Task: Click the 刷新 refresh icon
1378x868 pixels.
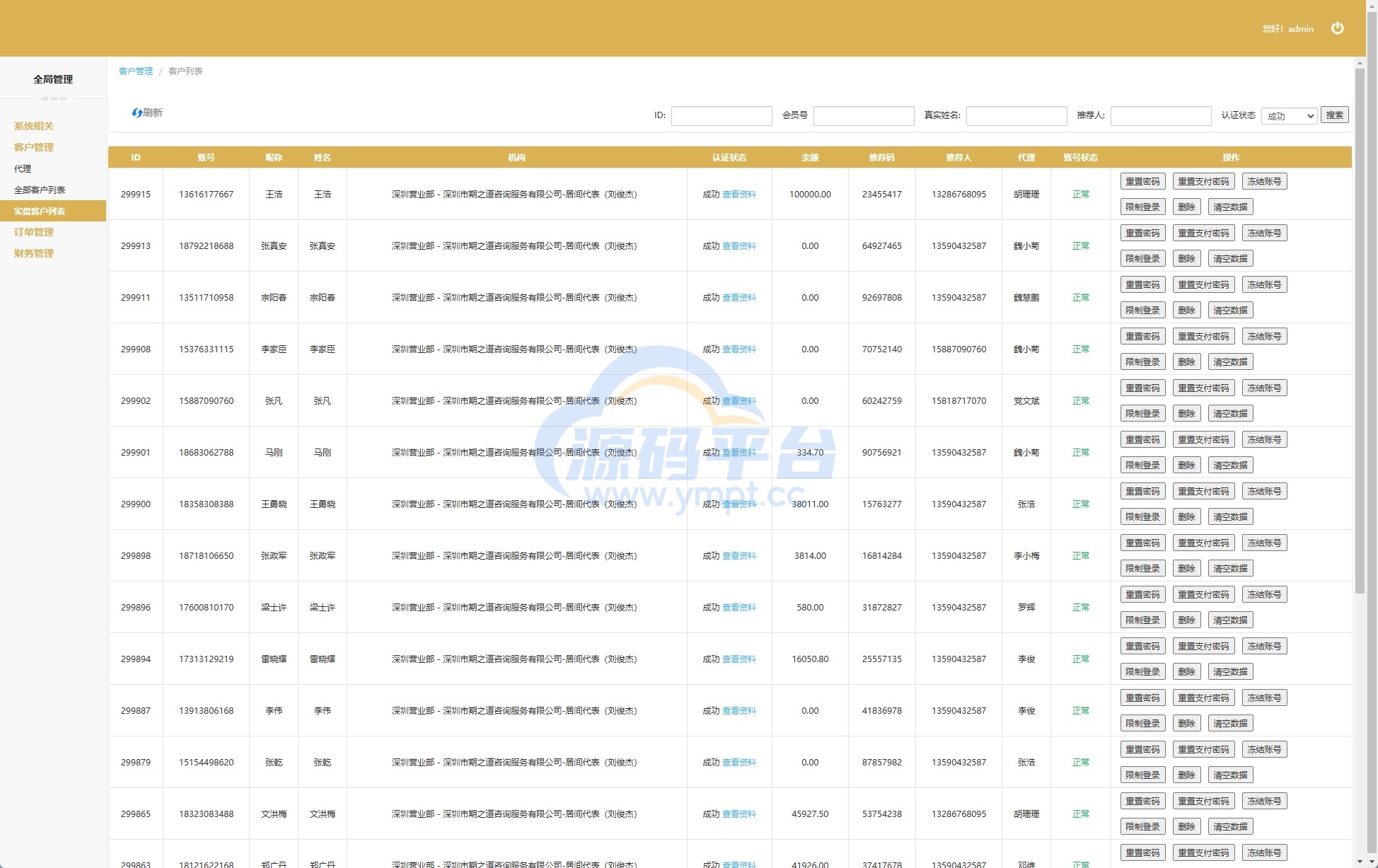Action: coord(137,112)
